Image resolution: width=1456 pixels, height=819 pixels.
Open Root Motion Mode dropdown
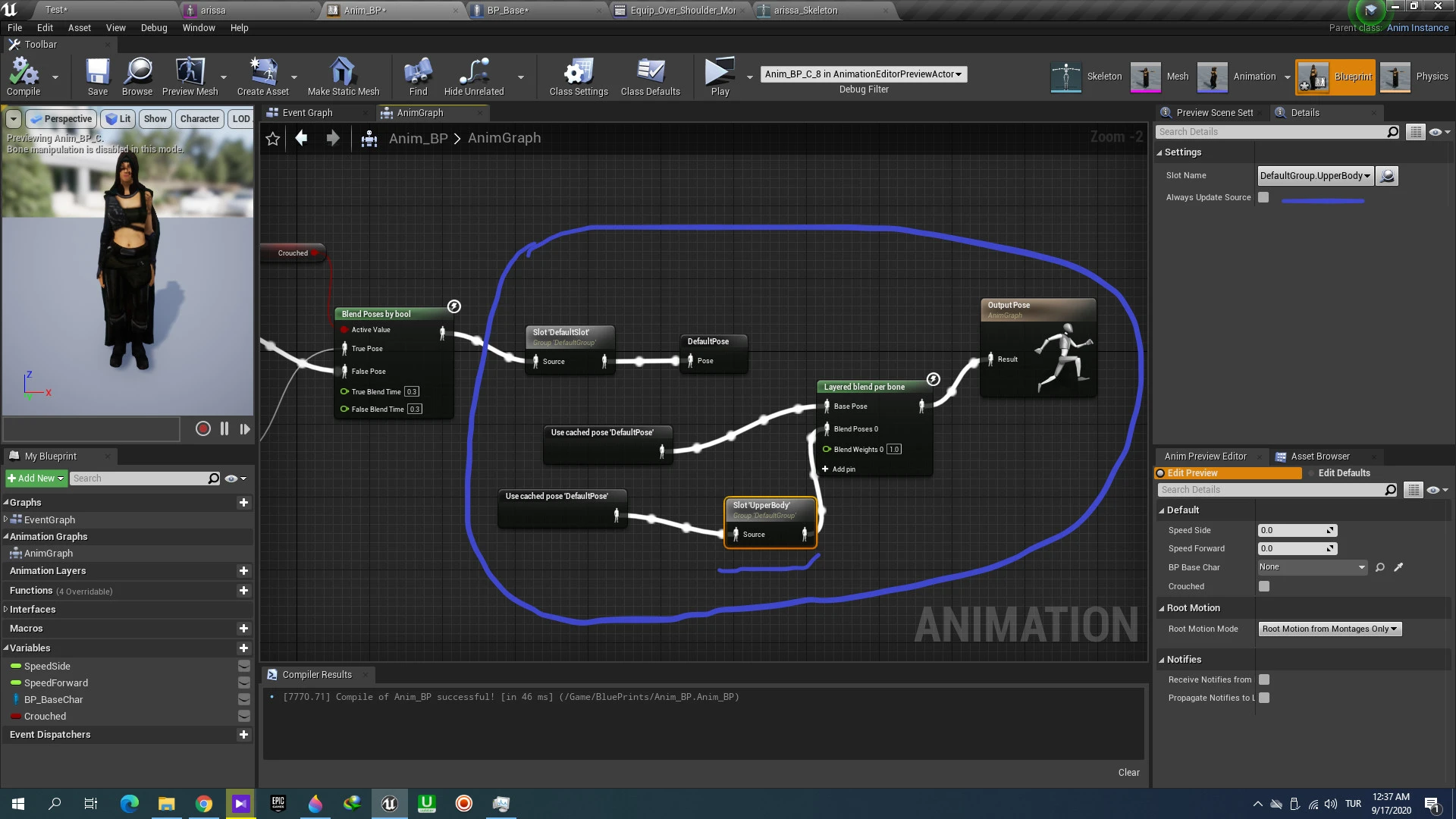click(x=1329, y=629)
